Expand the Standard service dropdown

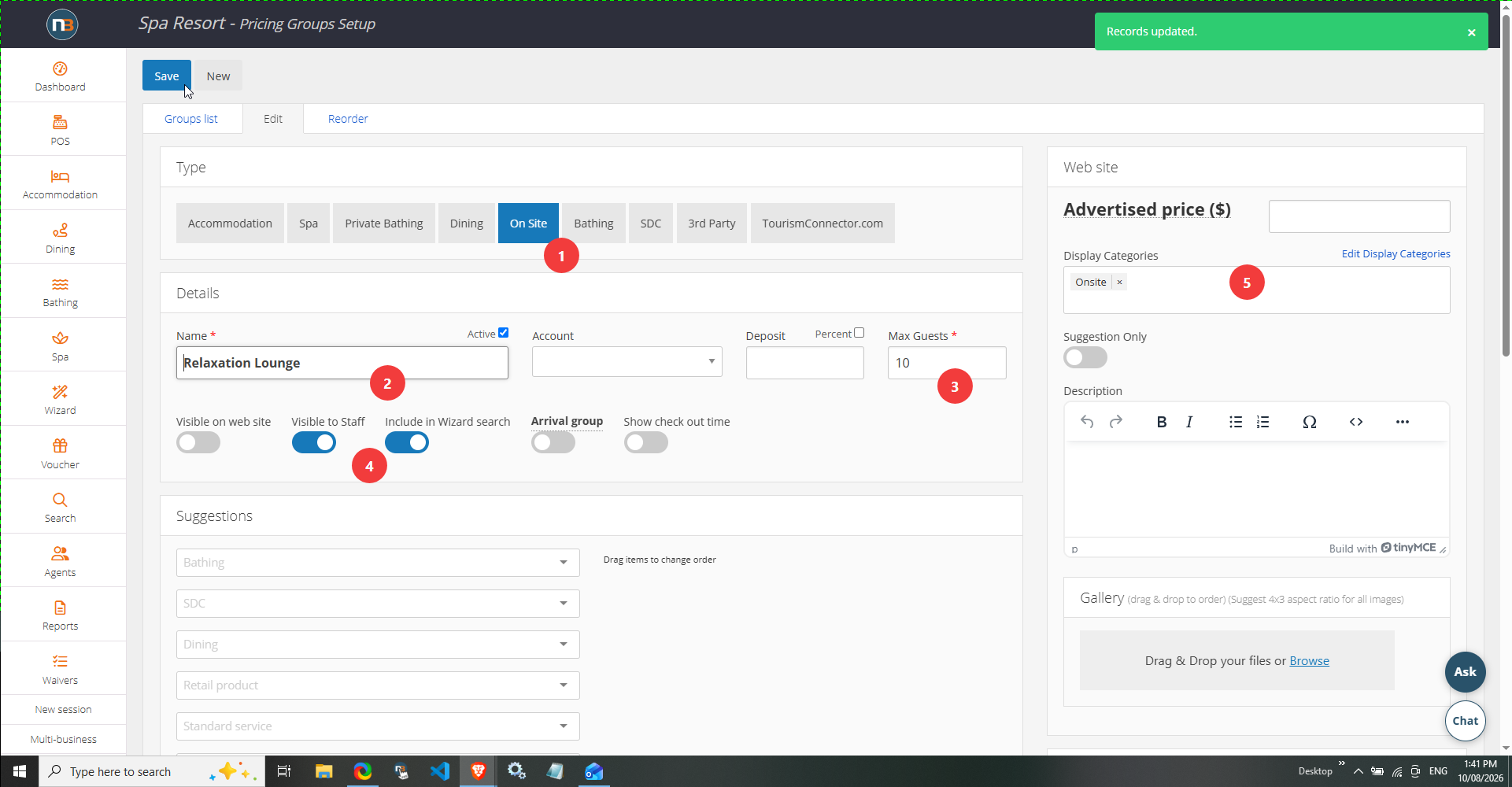point(378,726)
